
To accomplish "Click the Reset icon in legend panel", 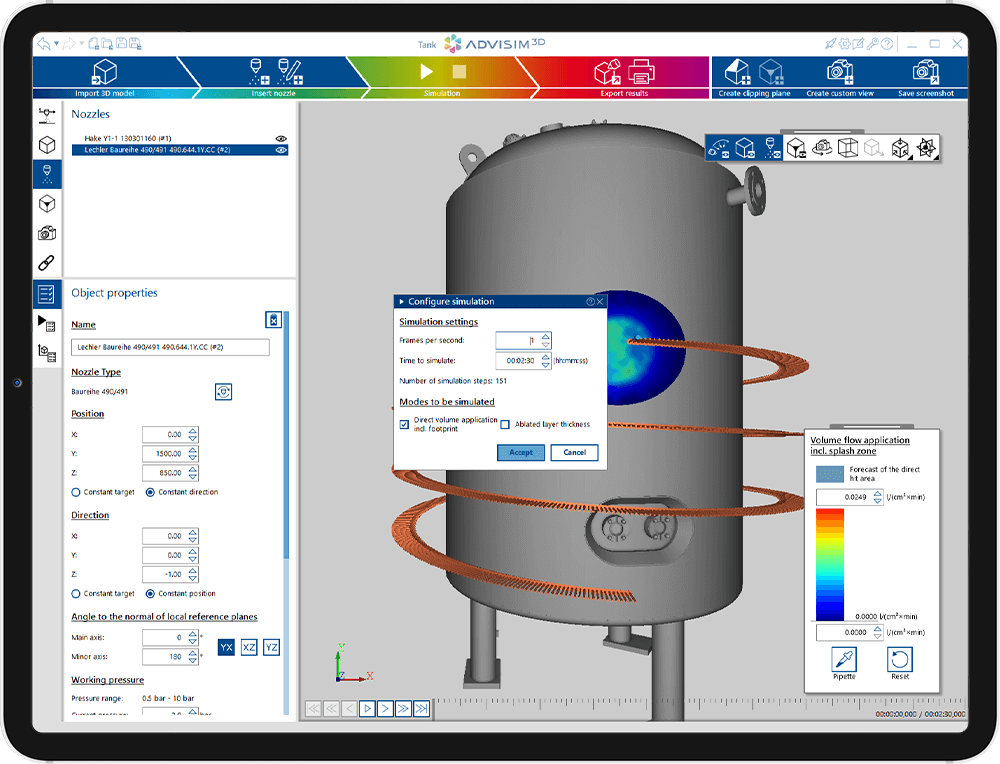I will pyautogui.click(x=899, y=659).
